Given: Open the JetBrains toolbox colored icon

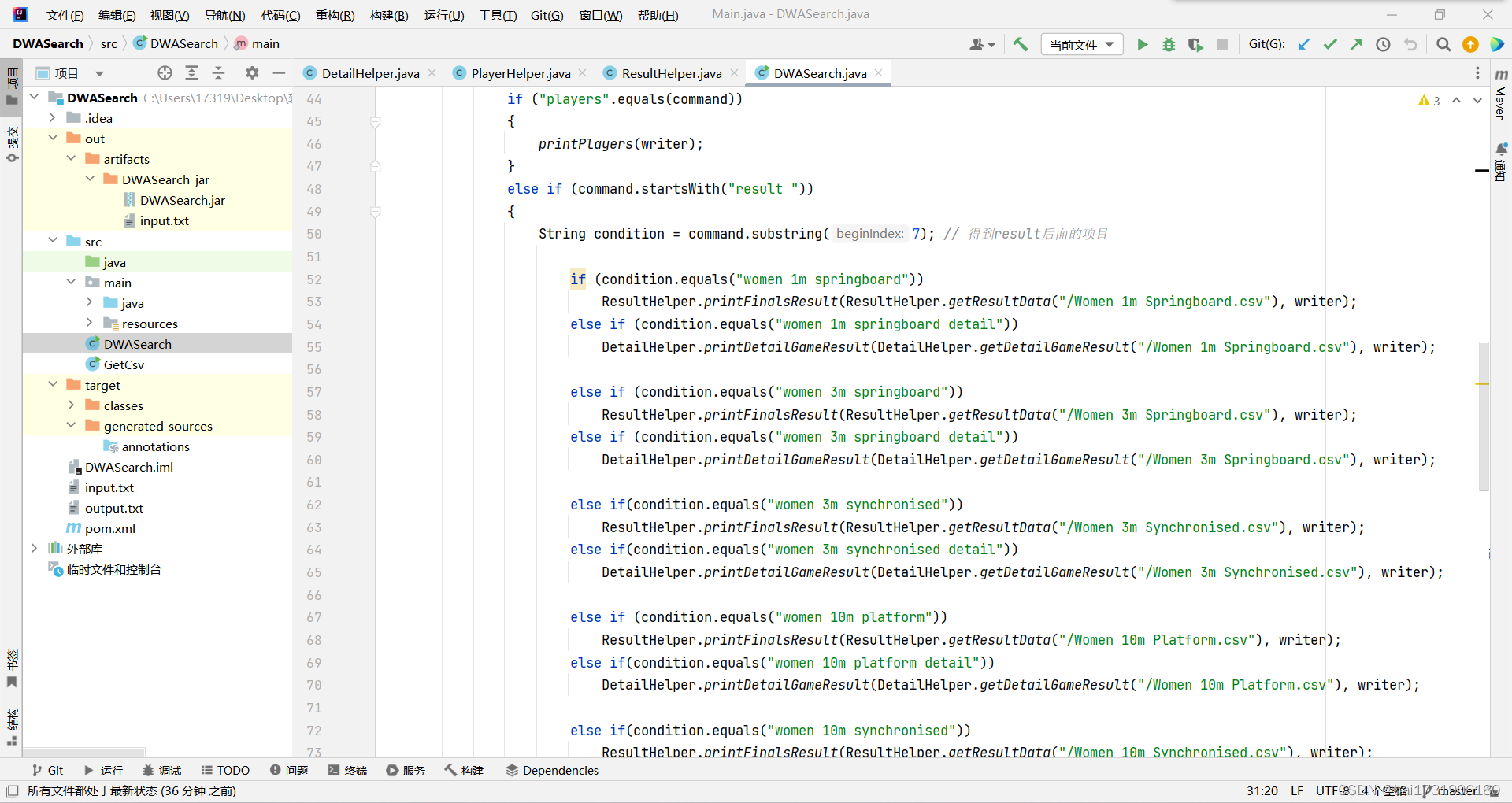Looking at the screenshot, I should coord(1497,45).
